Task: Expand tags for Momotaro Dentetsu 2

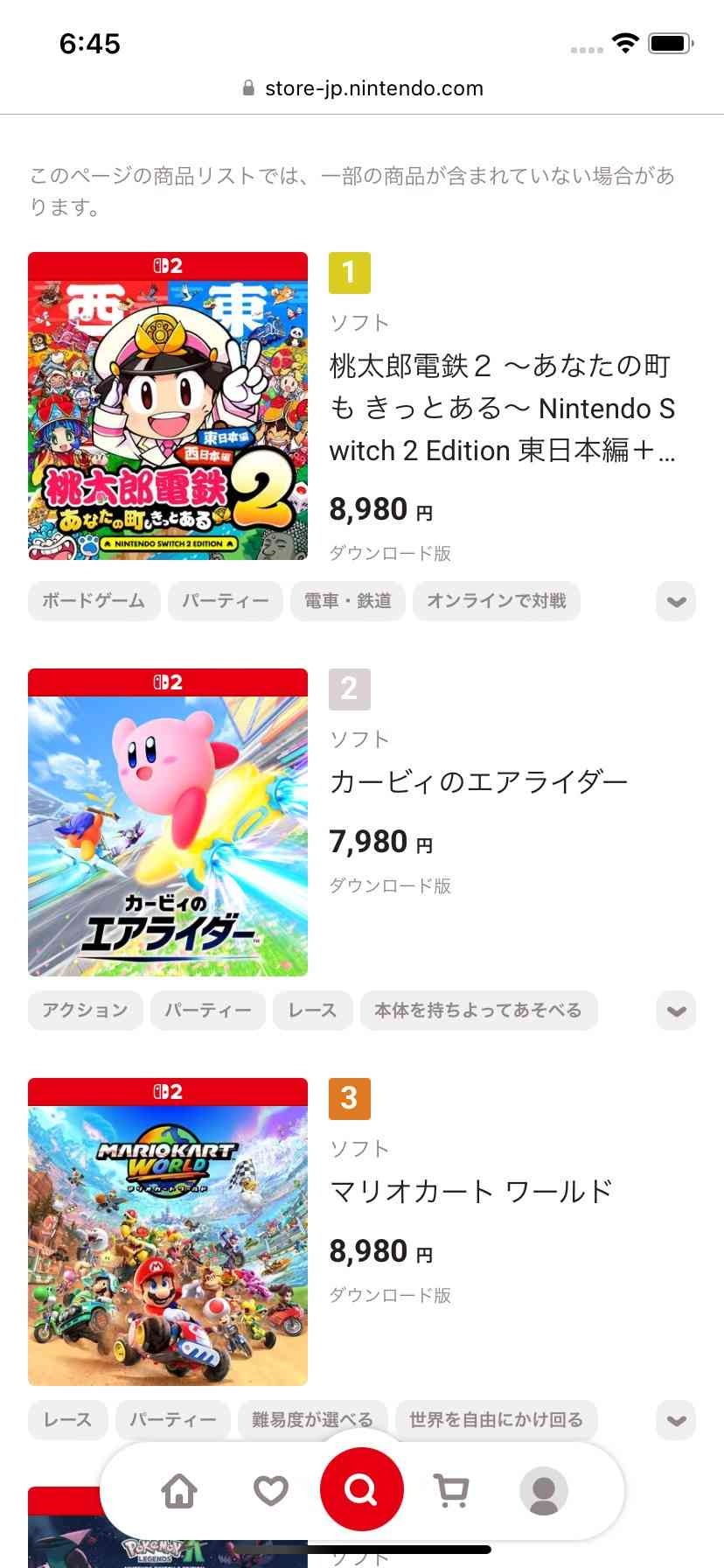Action: [x=676, y=601]
